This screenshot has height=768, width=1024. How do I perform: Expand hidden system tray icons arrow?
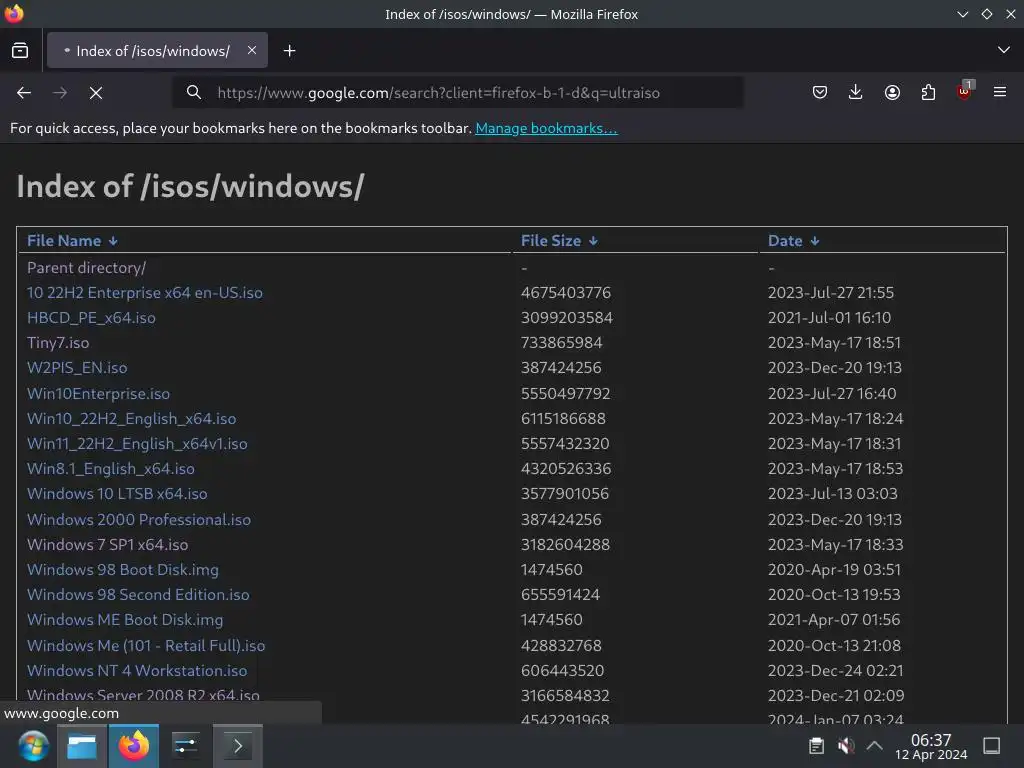[874, 746]
